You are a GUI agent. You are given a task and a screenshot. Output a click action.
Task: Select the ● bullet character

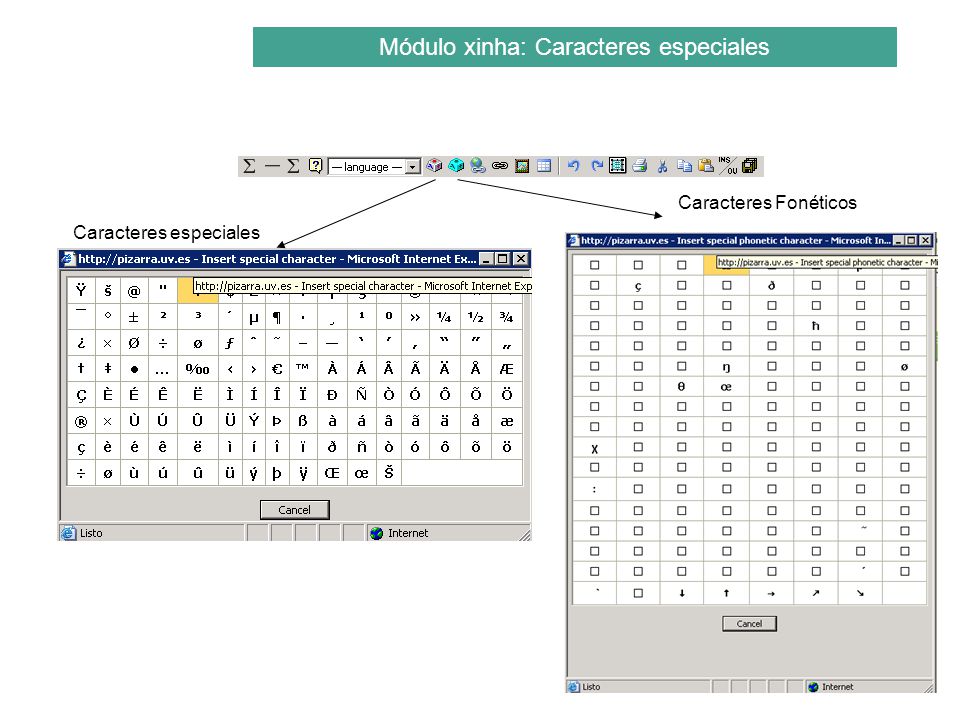[x=134, y=369]
